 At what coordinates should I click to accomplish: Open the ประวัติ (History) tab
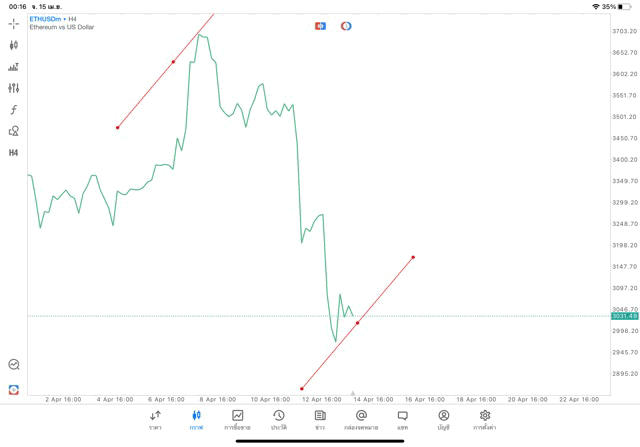(x=278, y=419)
